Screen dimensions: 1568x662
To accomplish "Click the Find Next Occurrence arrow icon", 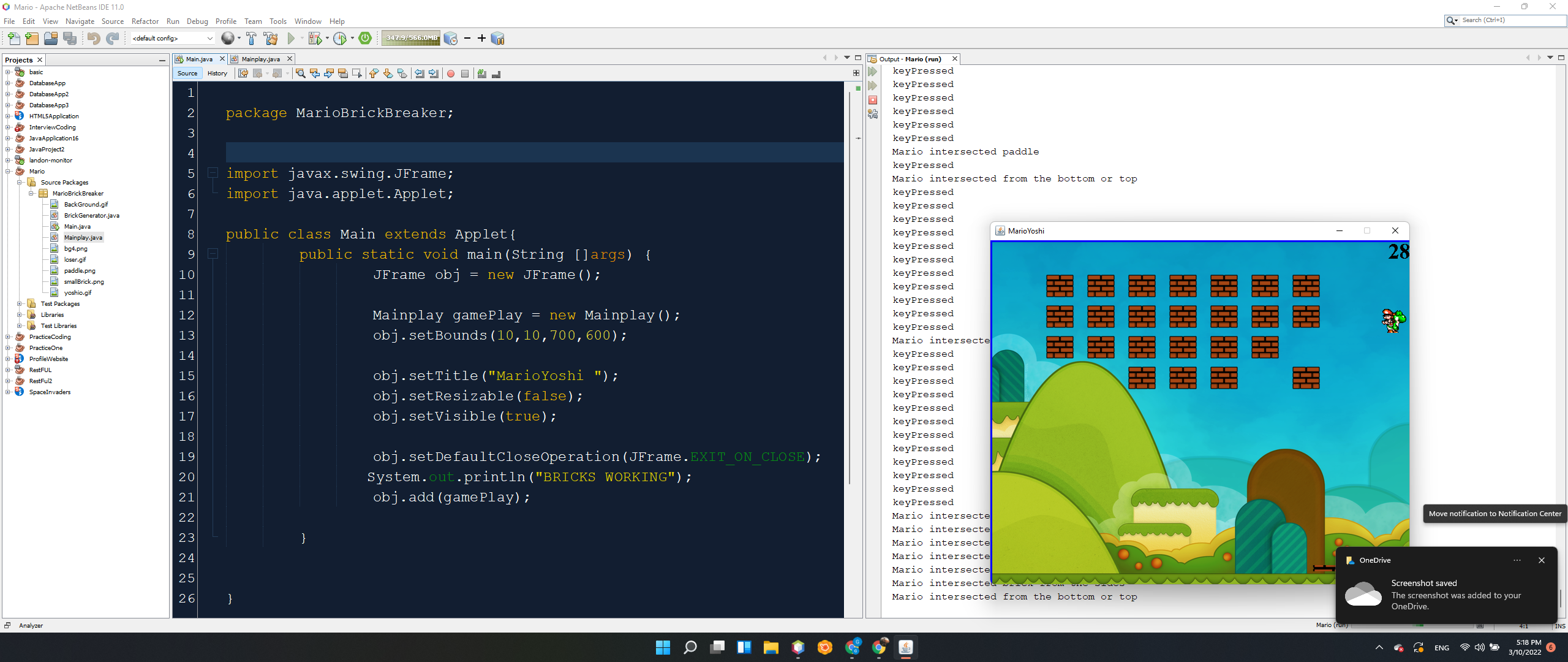I will point(329,74).
